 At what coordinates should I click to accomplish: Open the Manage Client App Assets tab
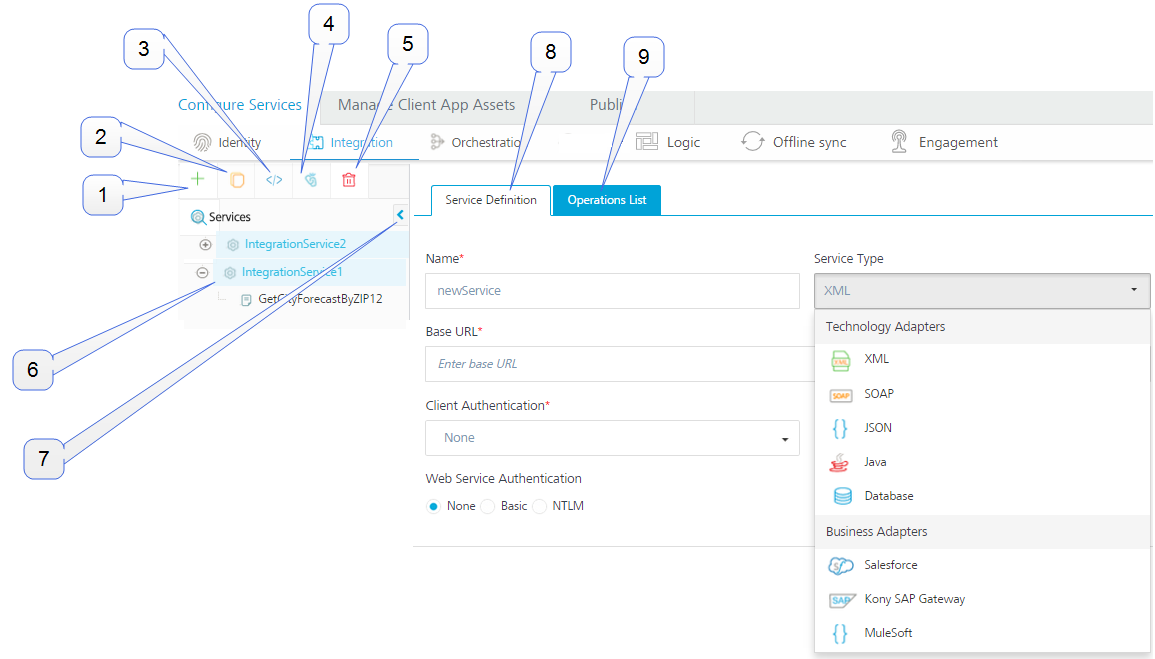click(x=427, y=104)
